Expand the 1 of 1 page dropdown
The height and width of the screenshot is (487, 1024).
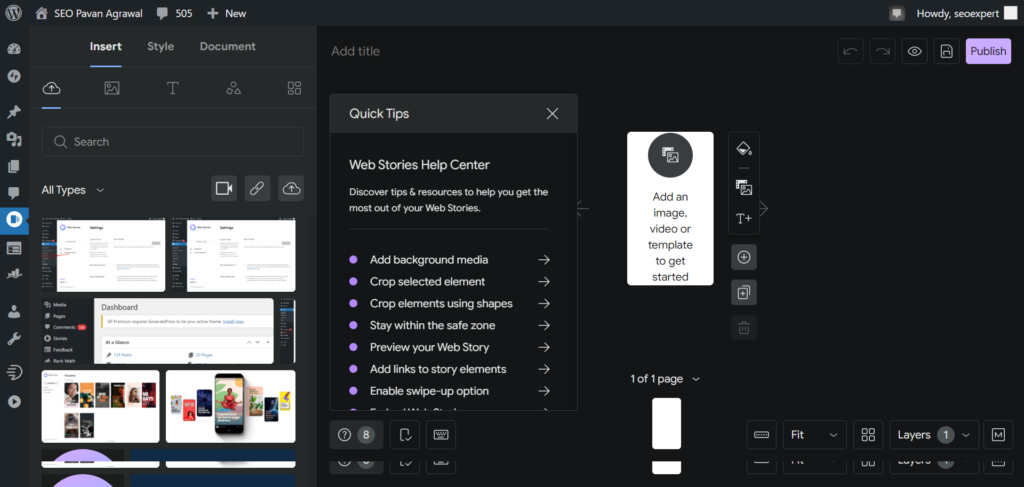click(665, 379)
